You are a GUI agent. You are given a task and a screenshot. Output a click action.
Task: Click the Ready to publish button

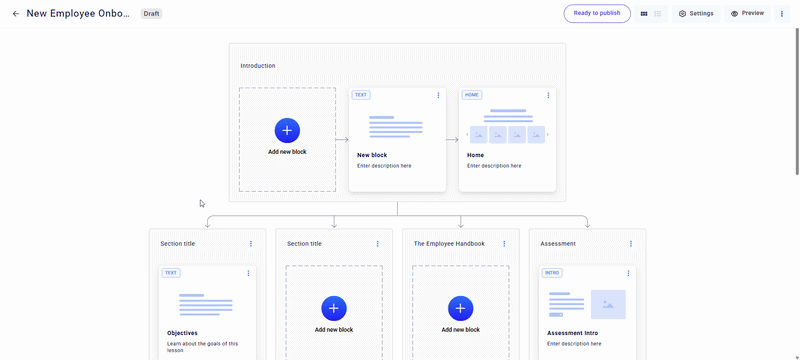pyautogui.click(x=597, y=14)
